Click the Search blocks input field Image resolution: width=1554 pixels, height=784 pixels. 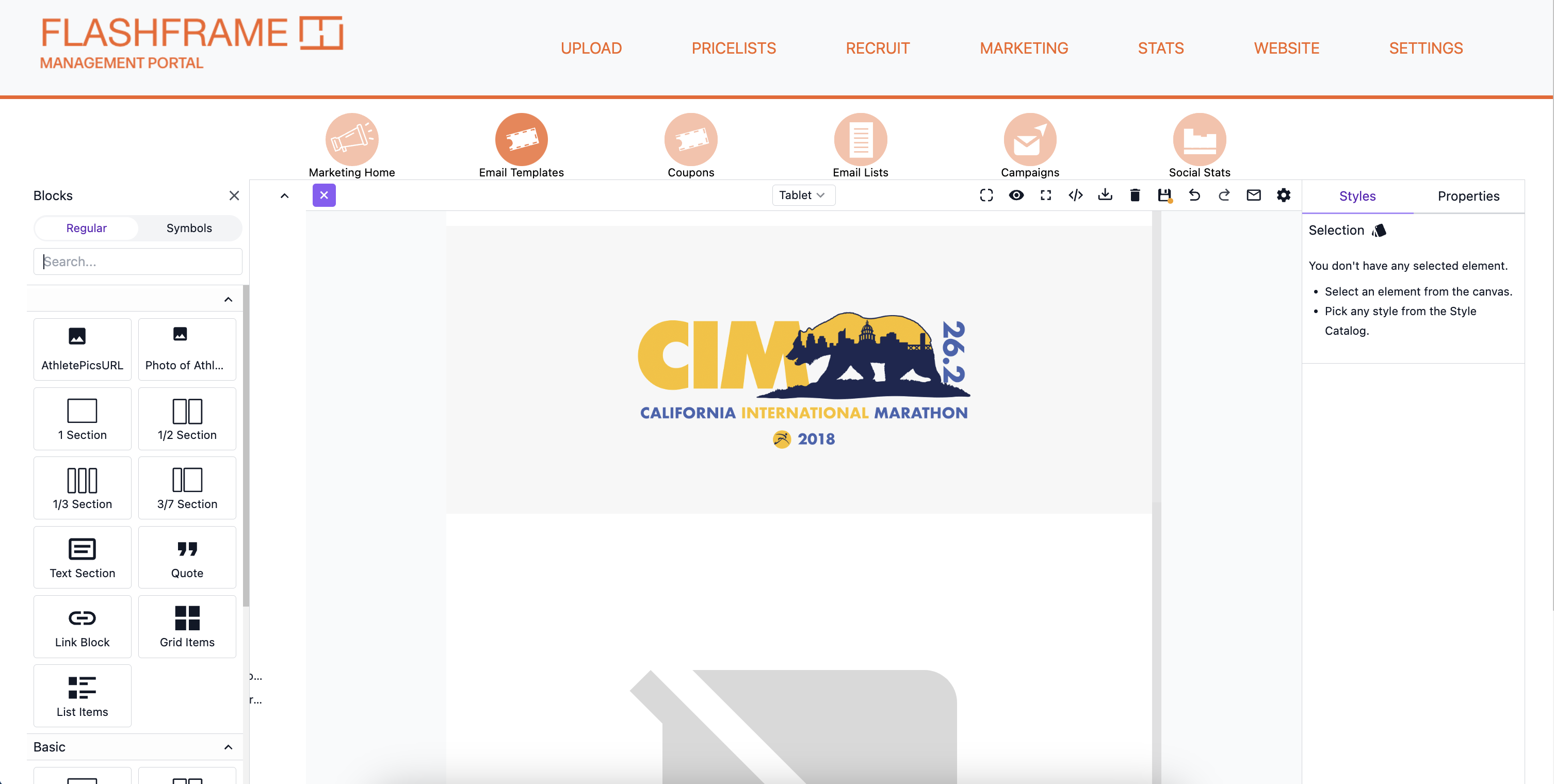click(x=138, y=261)
